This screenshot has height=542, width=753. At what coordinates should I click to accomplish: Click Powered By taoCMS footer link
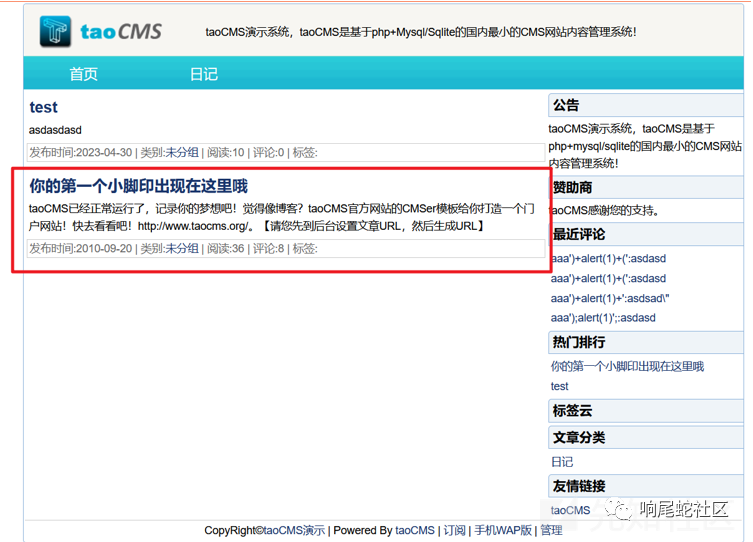pos(415,530)
